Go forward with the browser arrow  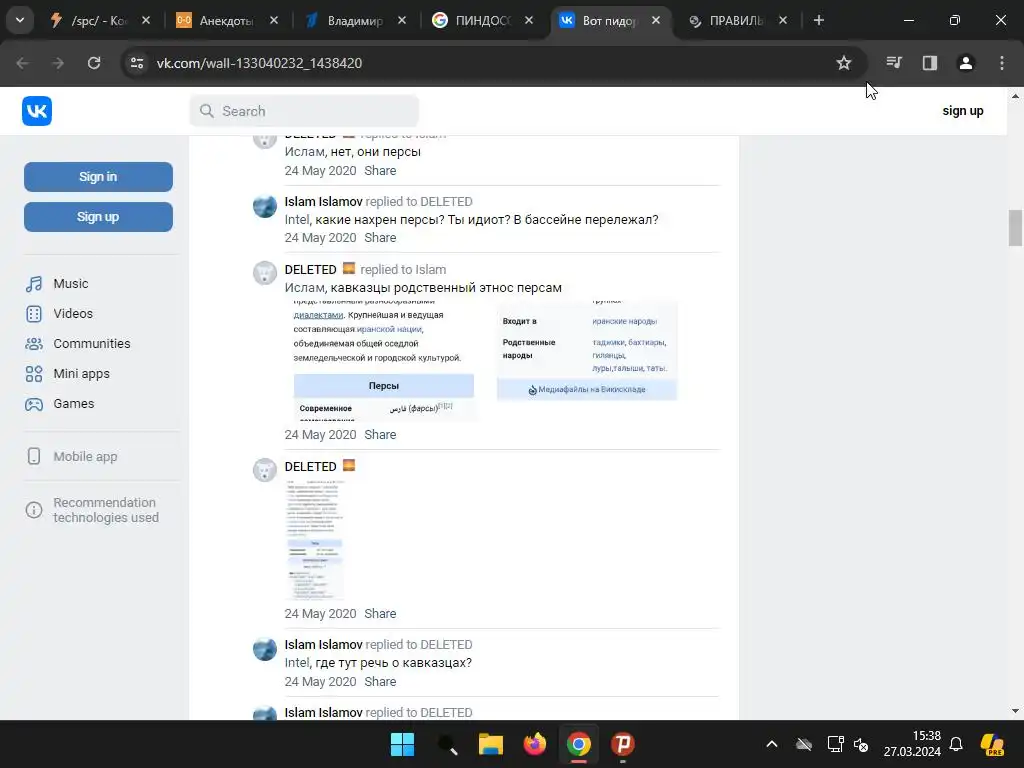click(x=58, y=63)
